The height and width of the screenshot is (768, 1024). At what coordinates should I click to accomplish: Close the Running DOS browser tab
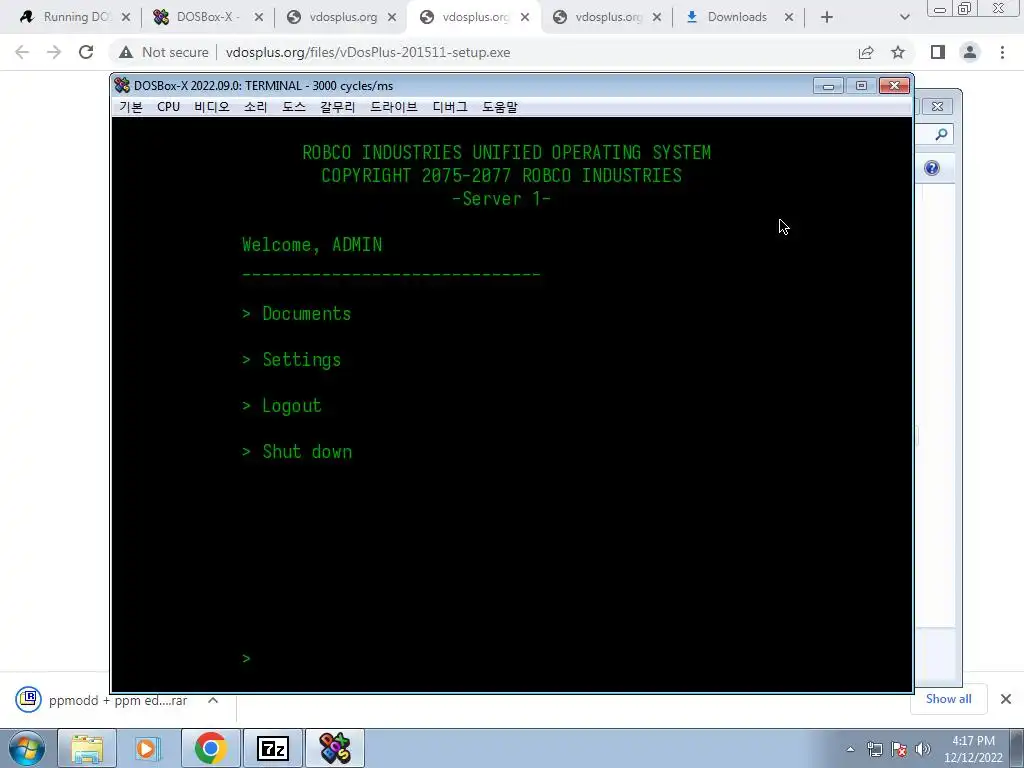126,18
